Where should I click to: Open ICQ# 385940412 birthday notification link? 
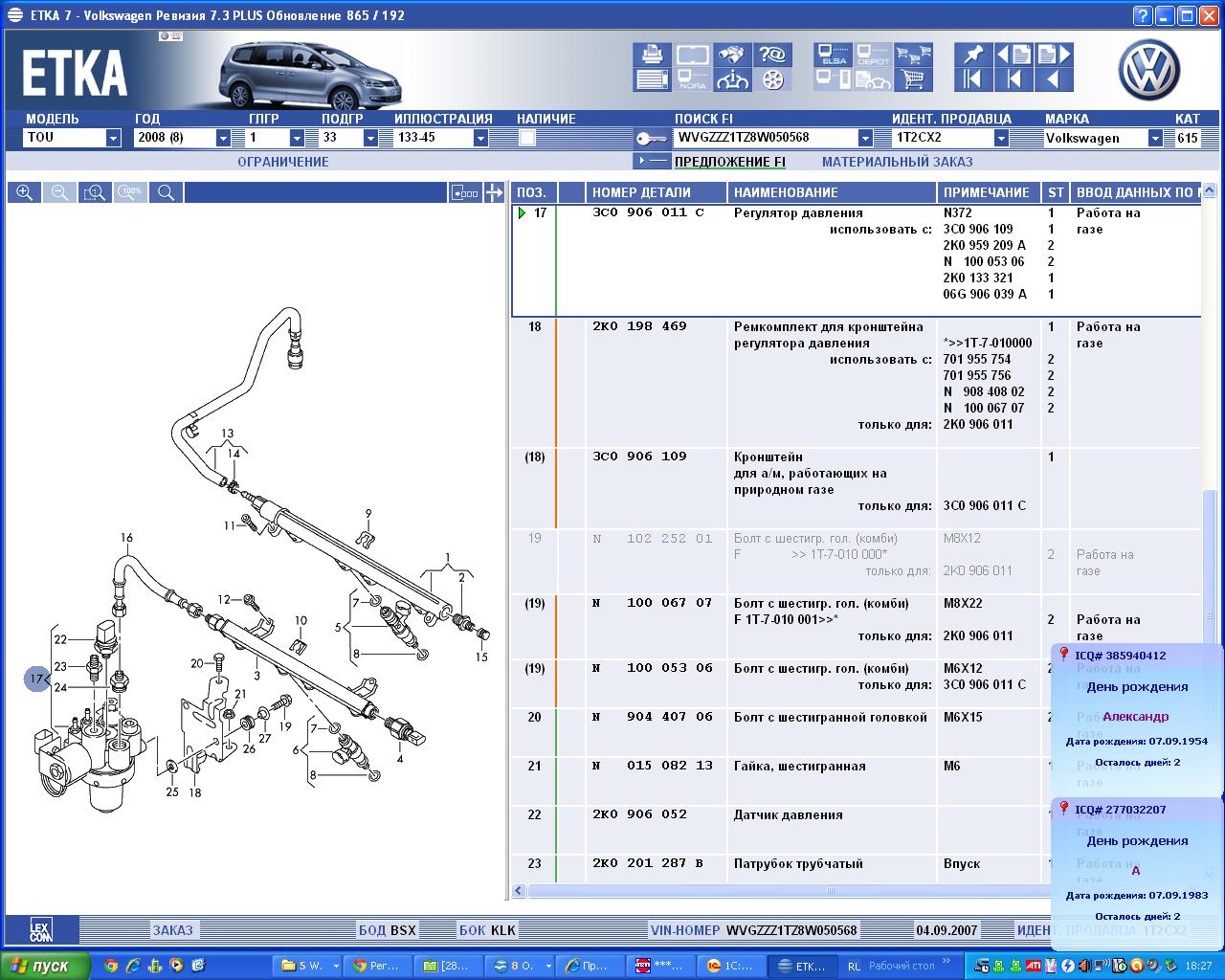1121,656
